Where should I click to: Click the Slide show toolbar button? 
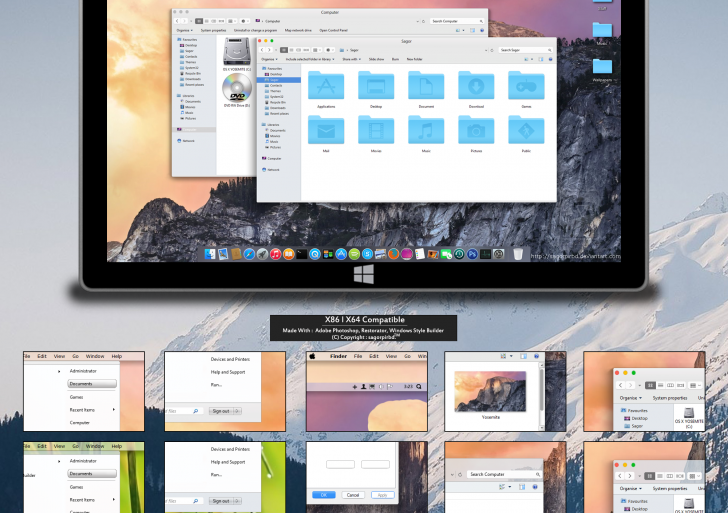tap(377, 59)
